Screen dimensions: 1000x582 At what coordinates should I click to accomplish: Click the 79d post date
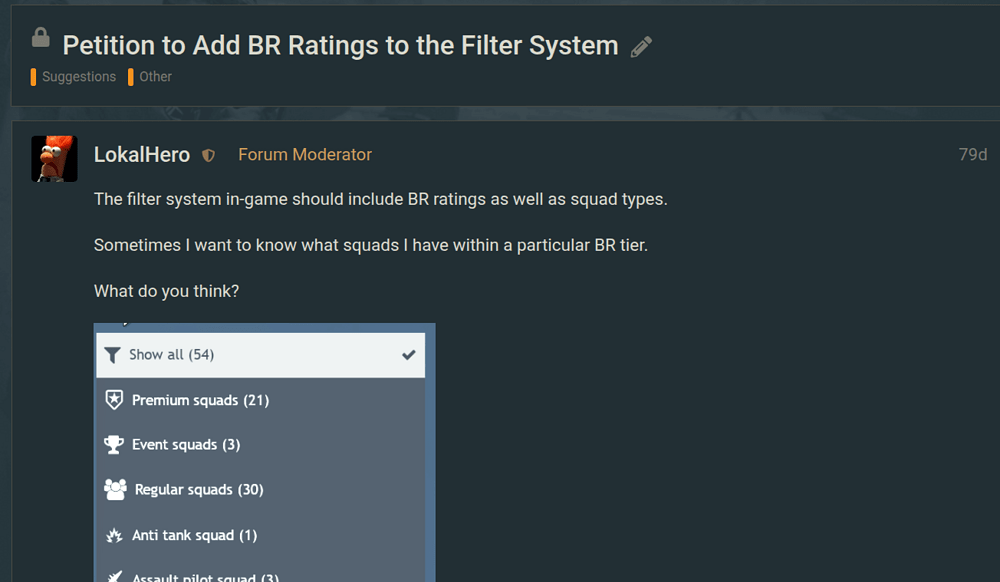click(x=972, y=155)
